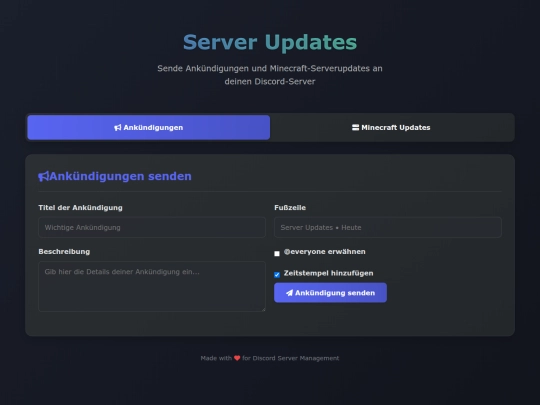Click the server icon beside Minecraft Updates
This screenshot has width=540, height=405.
(355, 127)
